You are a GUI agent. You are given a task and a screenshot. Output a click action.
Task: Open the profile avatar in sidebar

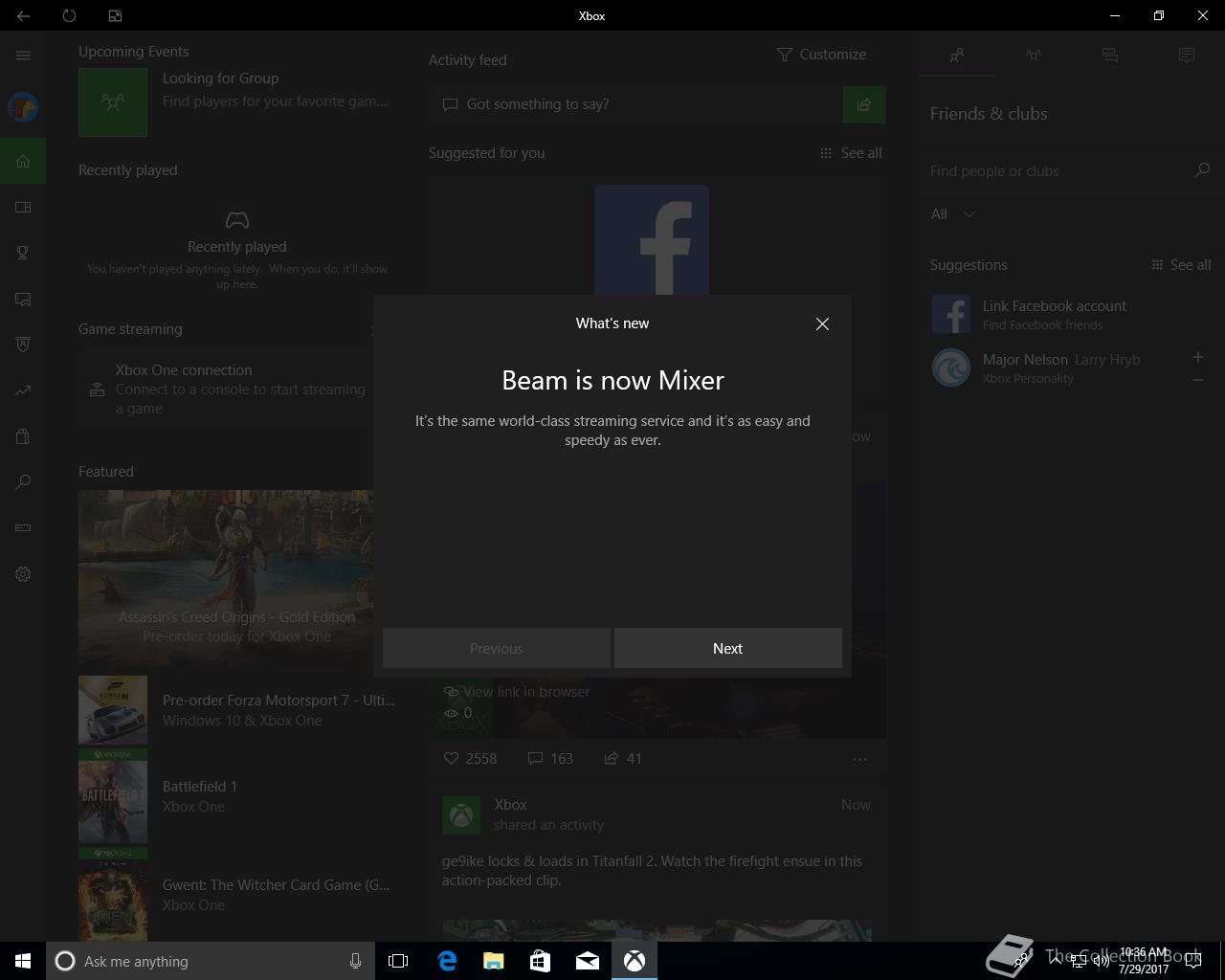pyautogui.click(x=23, y=107)
